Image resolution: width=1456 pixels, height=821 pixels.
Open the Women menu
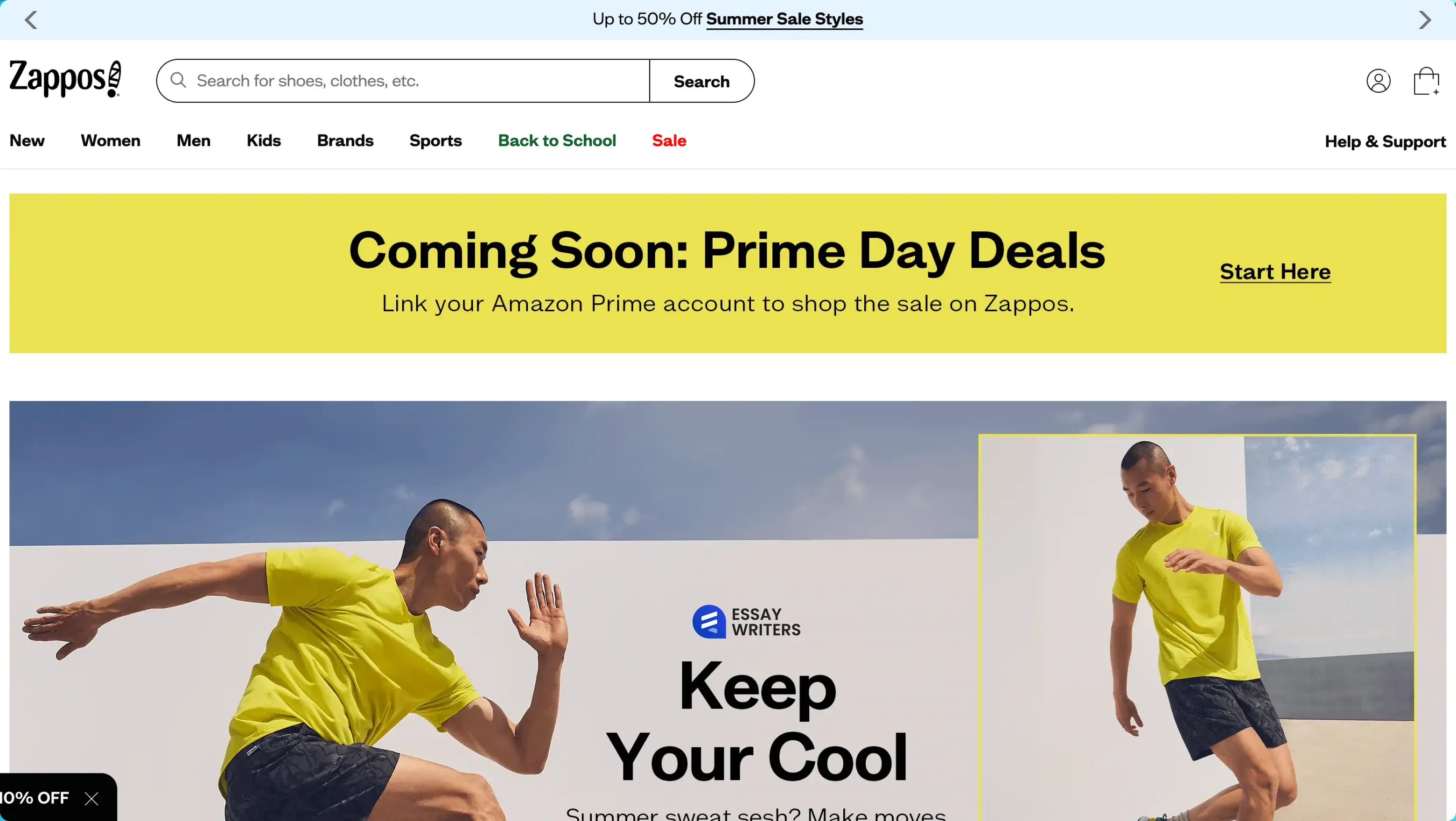tap(111, 141)
